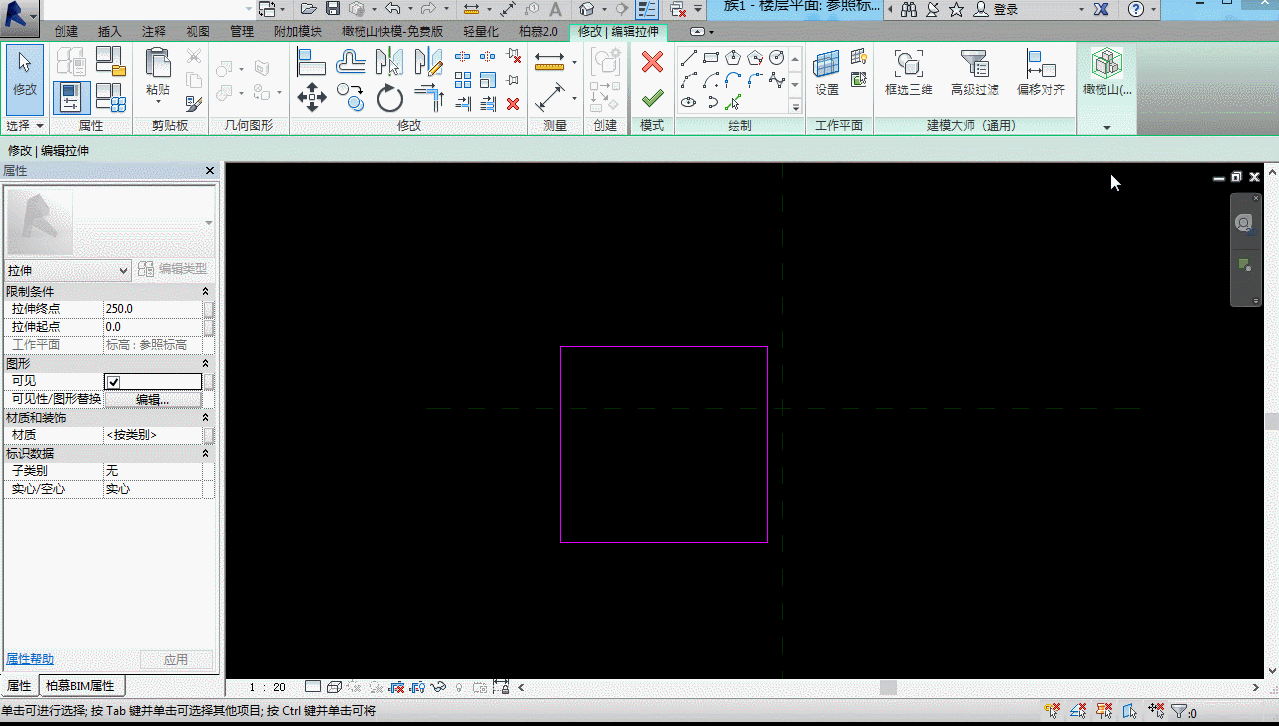
Task: Select Mirror - Pick Axis tool
Action: tap(389, 62)
